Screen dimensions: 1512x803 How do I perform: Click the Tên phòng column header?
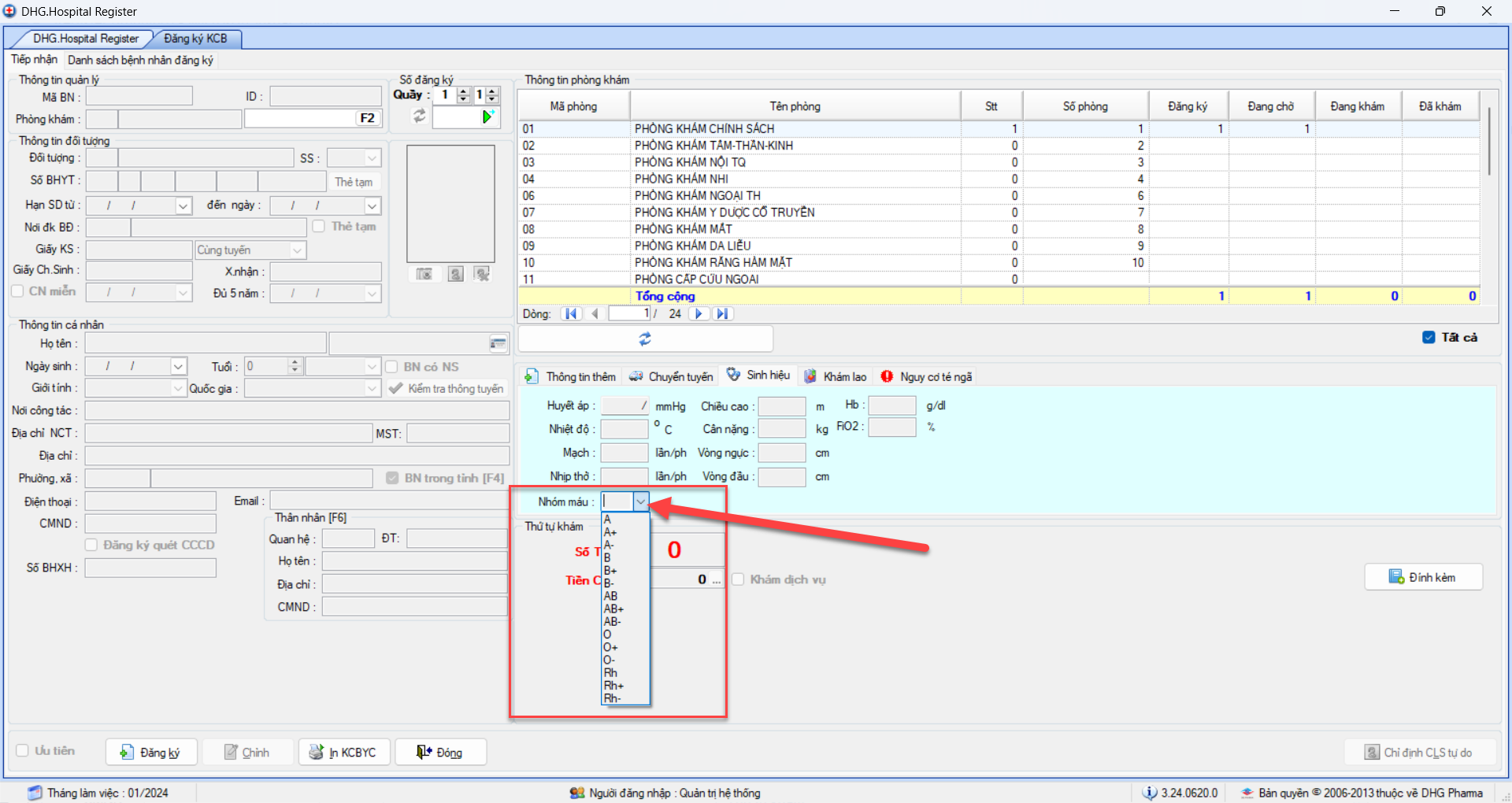click(795, 106)
